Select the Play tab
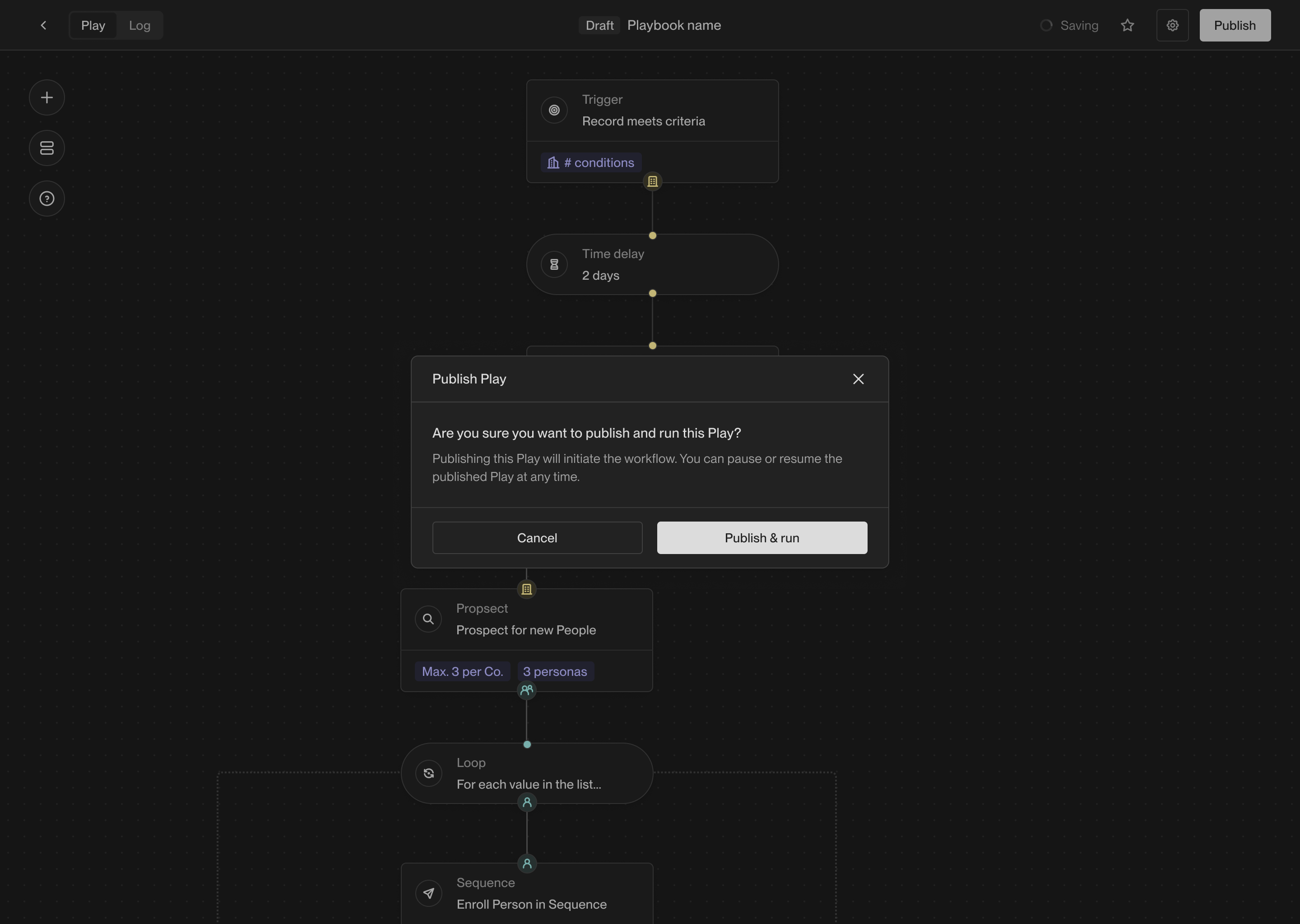The image size is (1300, 924). click(x=93, y=25)
